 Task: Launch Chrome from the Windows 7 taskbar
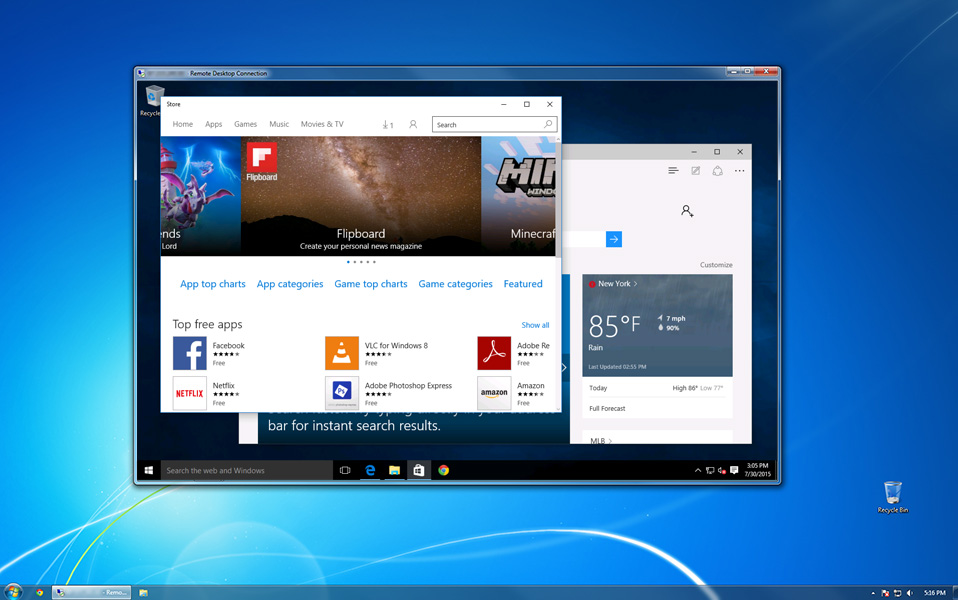[x=39, y=593]
